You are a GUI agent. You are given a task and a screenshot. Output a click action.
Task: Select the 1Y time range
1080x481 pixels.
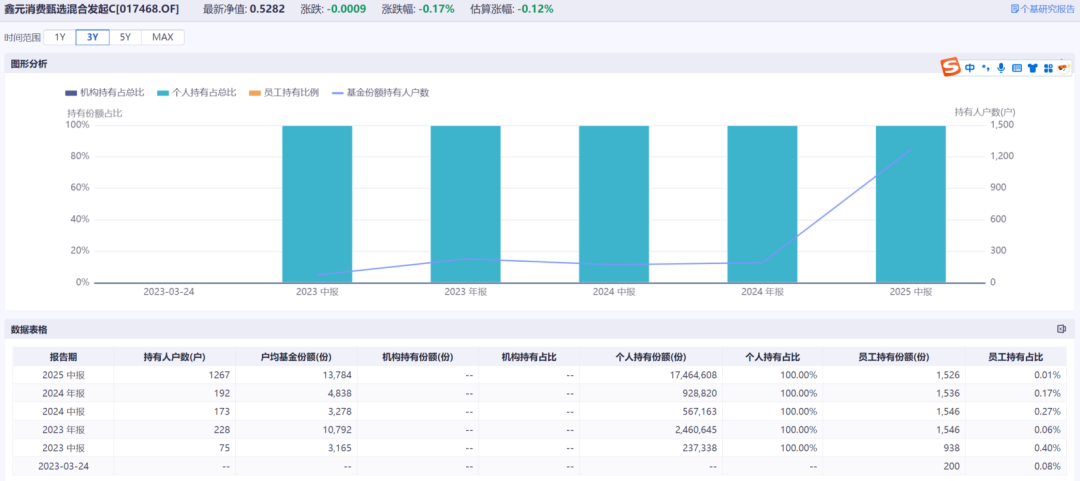pos(60,37)
